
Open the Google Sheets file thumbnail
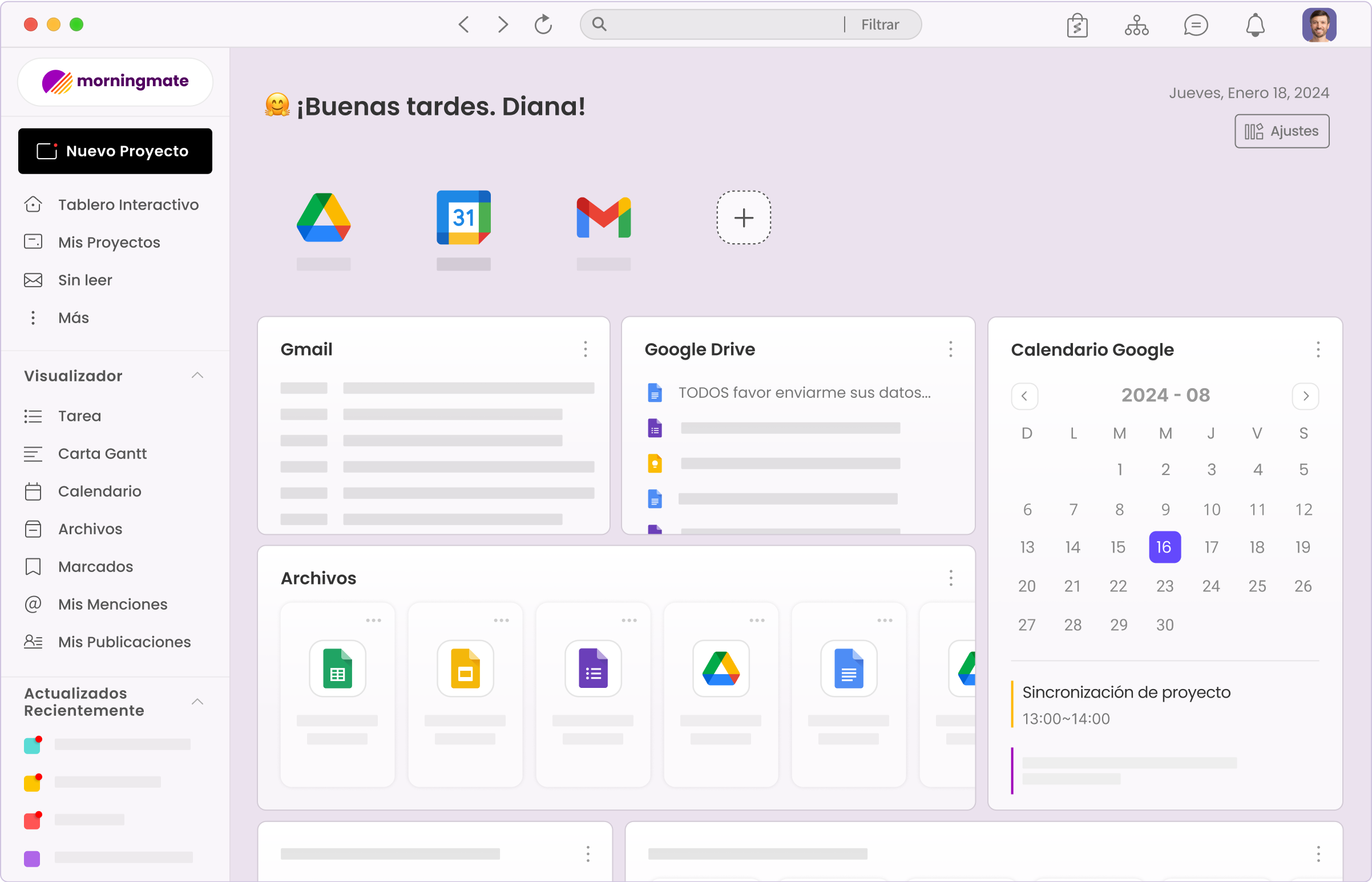(x=337, y=668)
